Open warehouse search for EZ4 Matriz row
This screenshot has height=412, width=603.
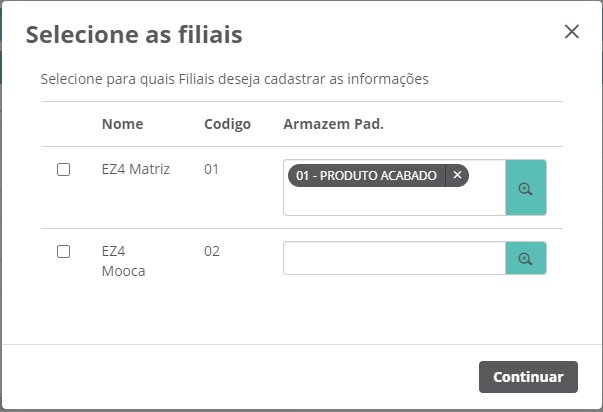tap(526, 188)
